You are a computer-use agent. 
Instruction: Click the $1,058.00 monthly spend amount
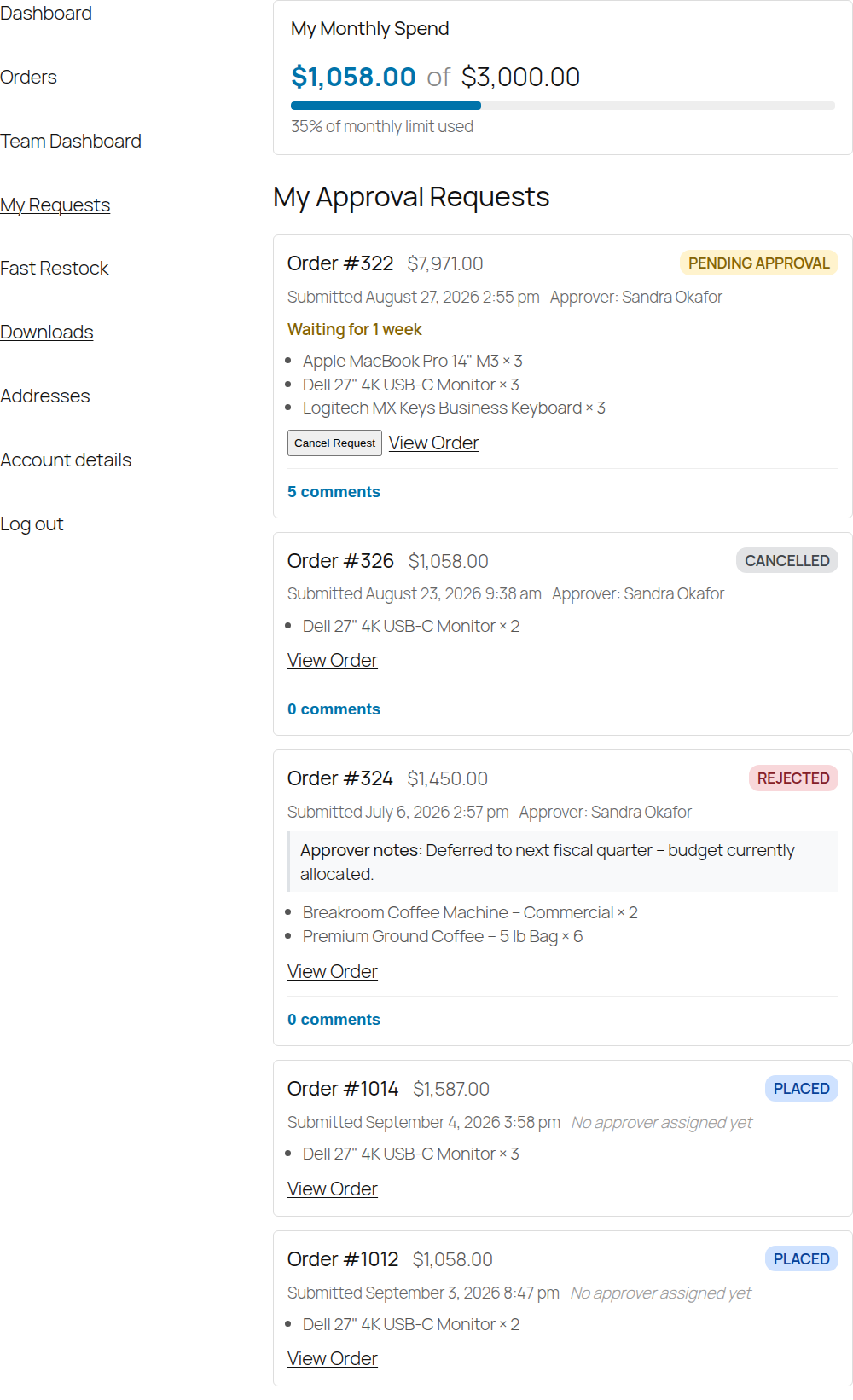click(353, 77)
